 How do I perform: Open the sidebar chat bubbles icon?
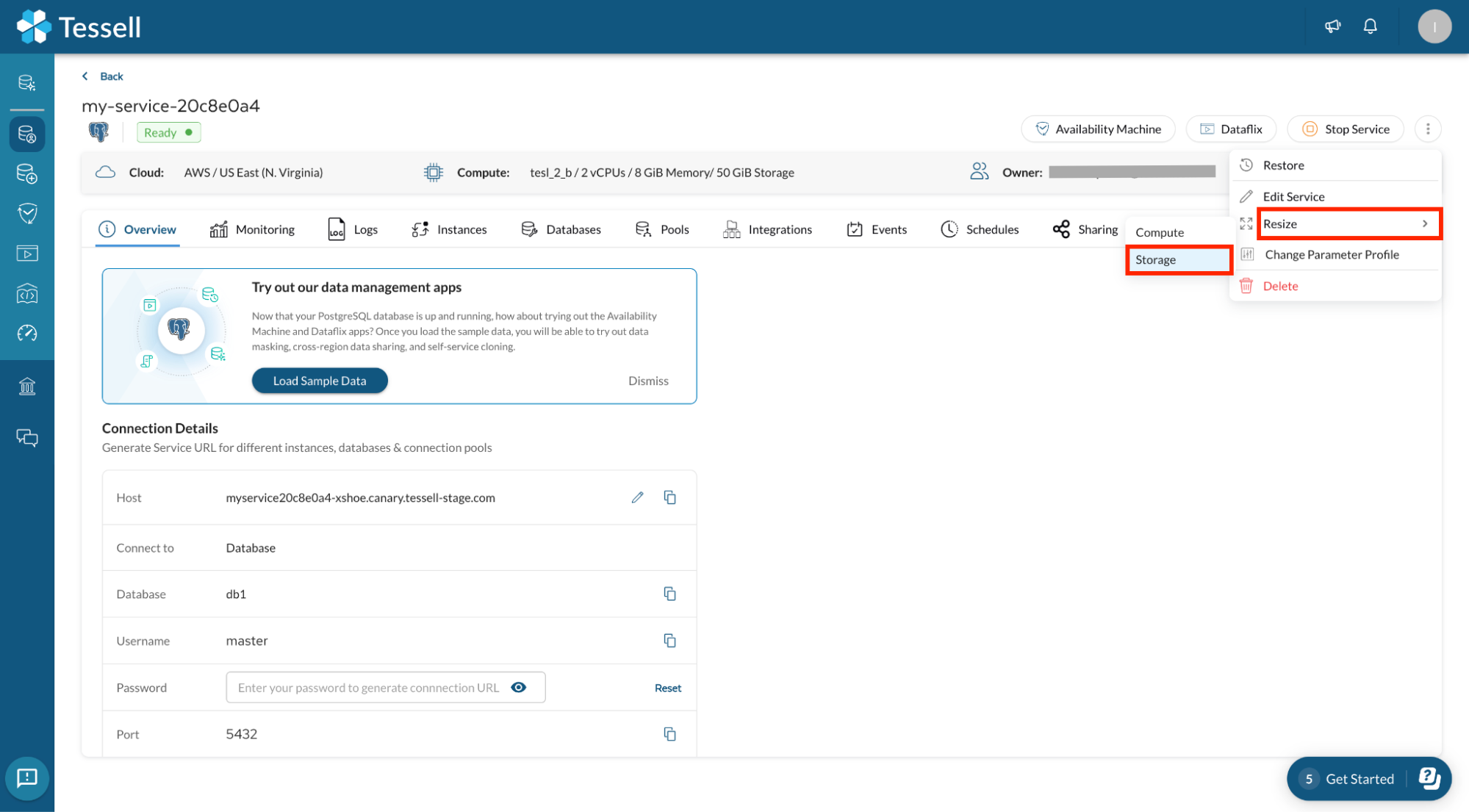[27, 438]
